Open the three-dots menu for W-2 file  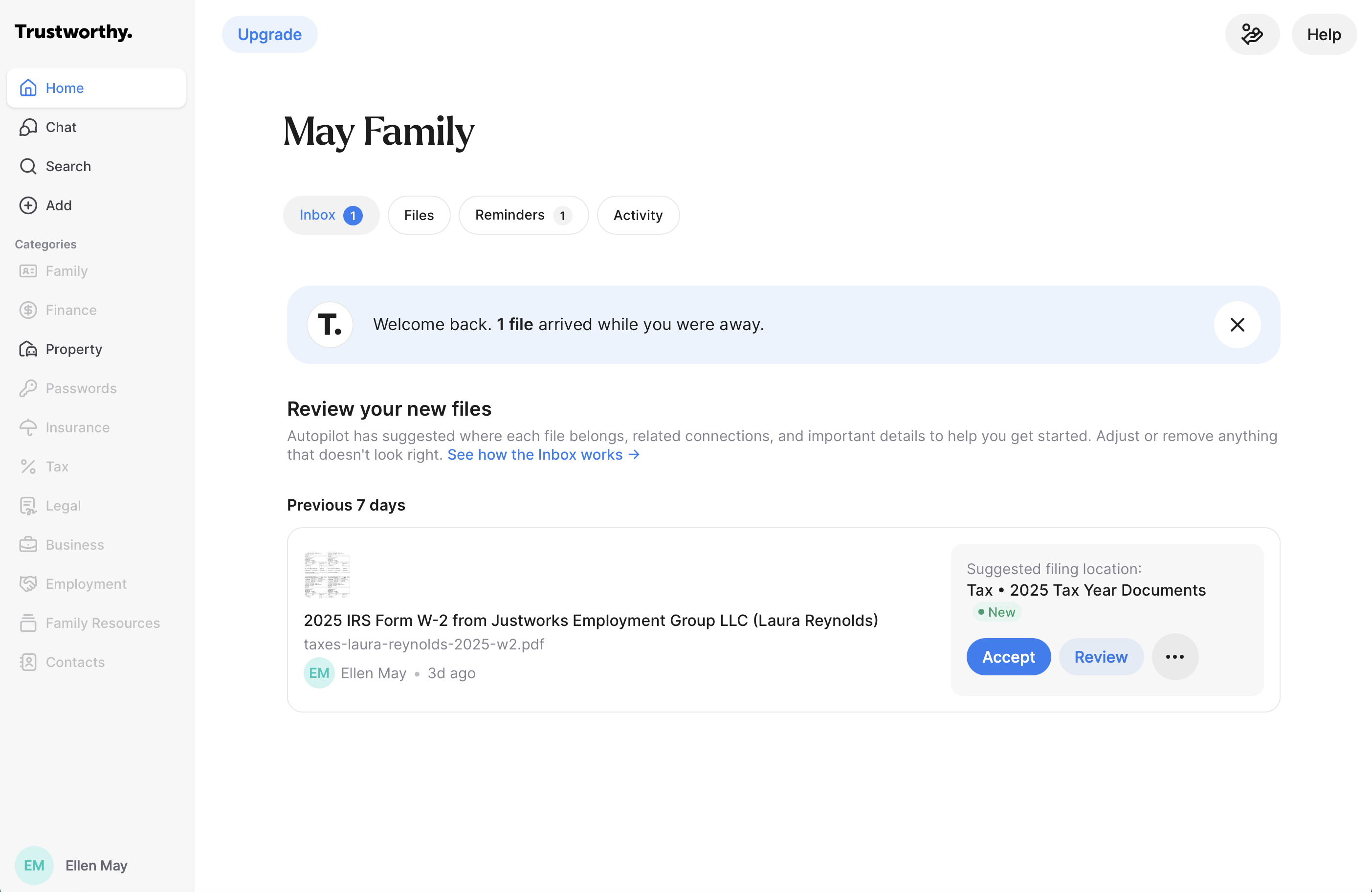(x=1175, y=657)
